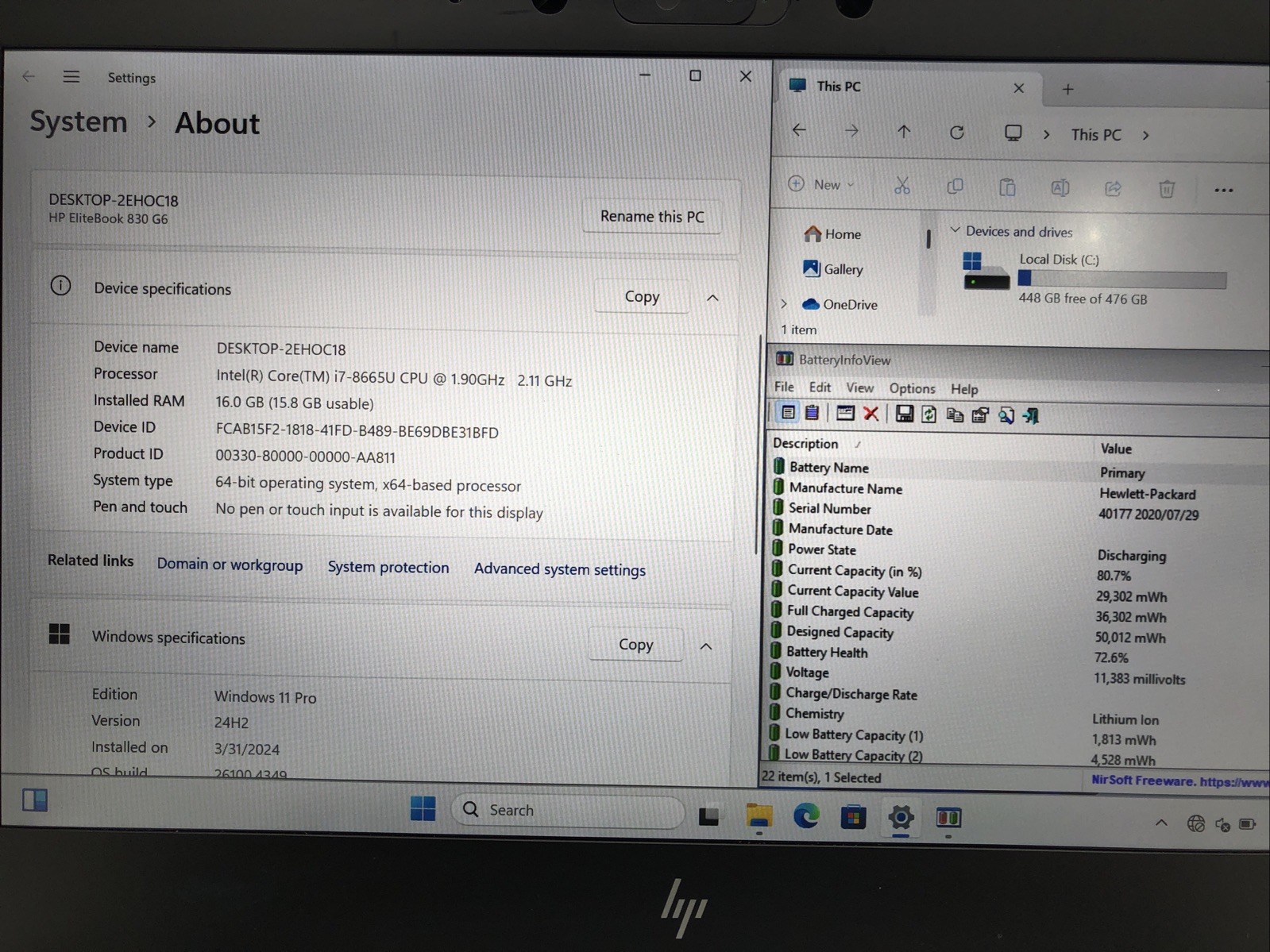This screenshot has height=952, width=1270.
Task: Click the Copy Selected Items icon in BatteryInfoView
Action: click(955, 414)
